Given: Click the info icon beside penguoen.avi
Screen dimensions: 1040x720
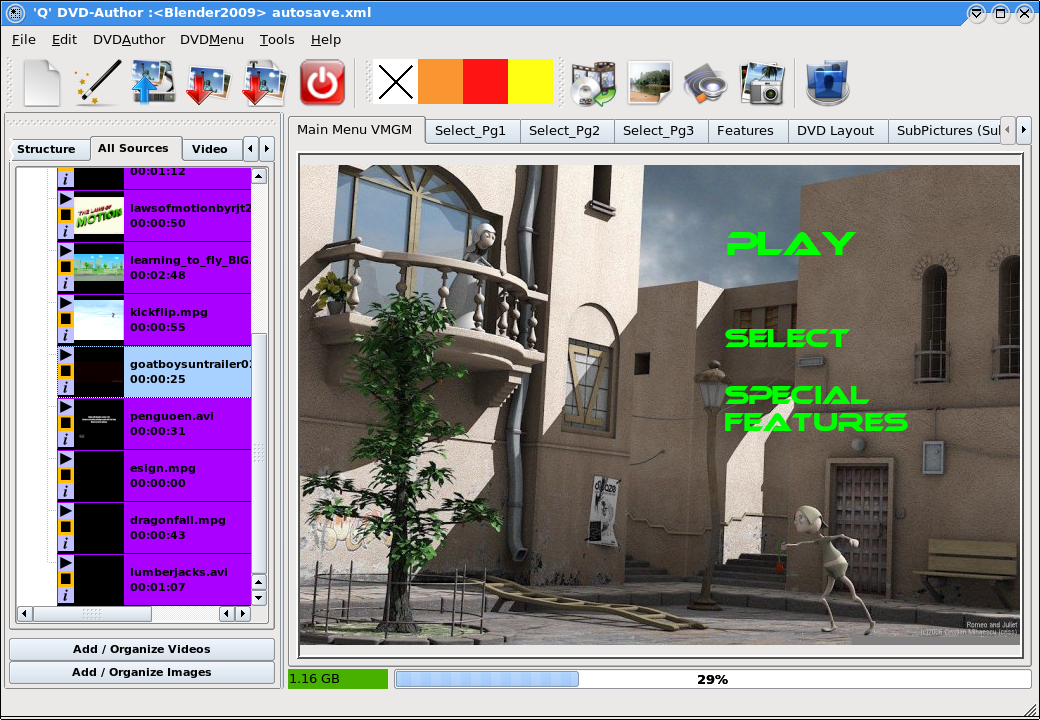Looking at the screenshot, I should pyautogui.click(x=65, y=439).
